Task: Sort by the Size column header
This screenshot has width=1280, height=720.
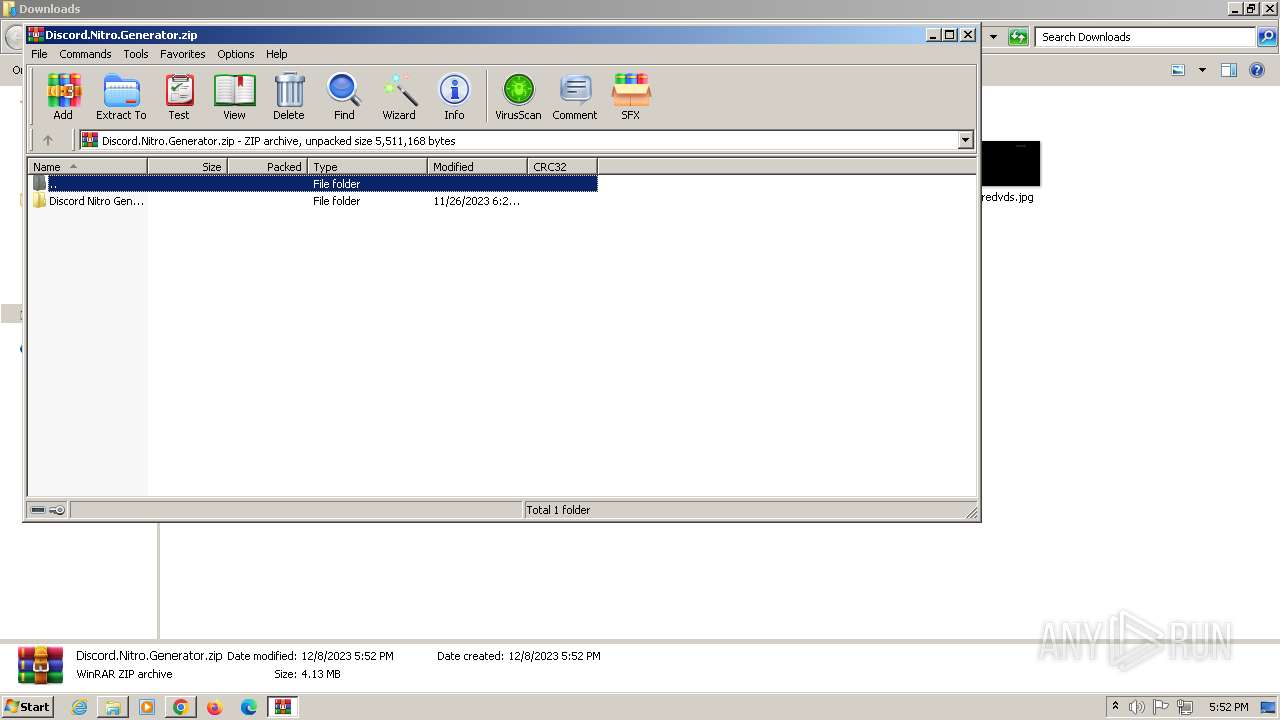Action: click(187, 167)
